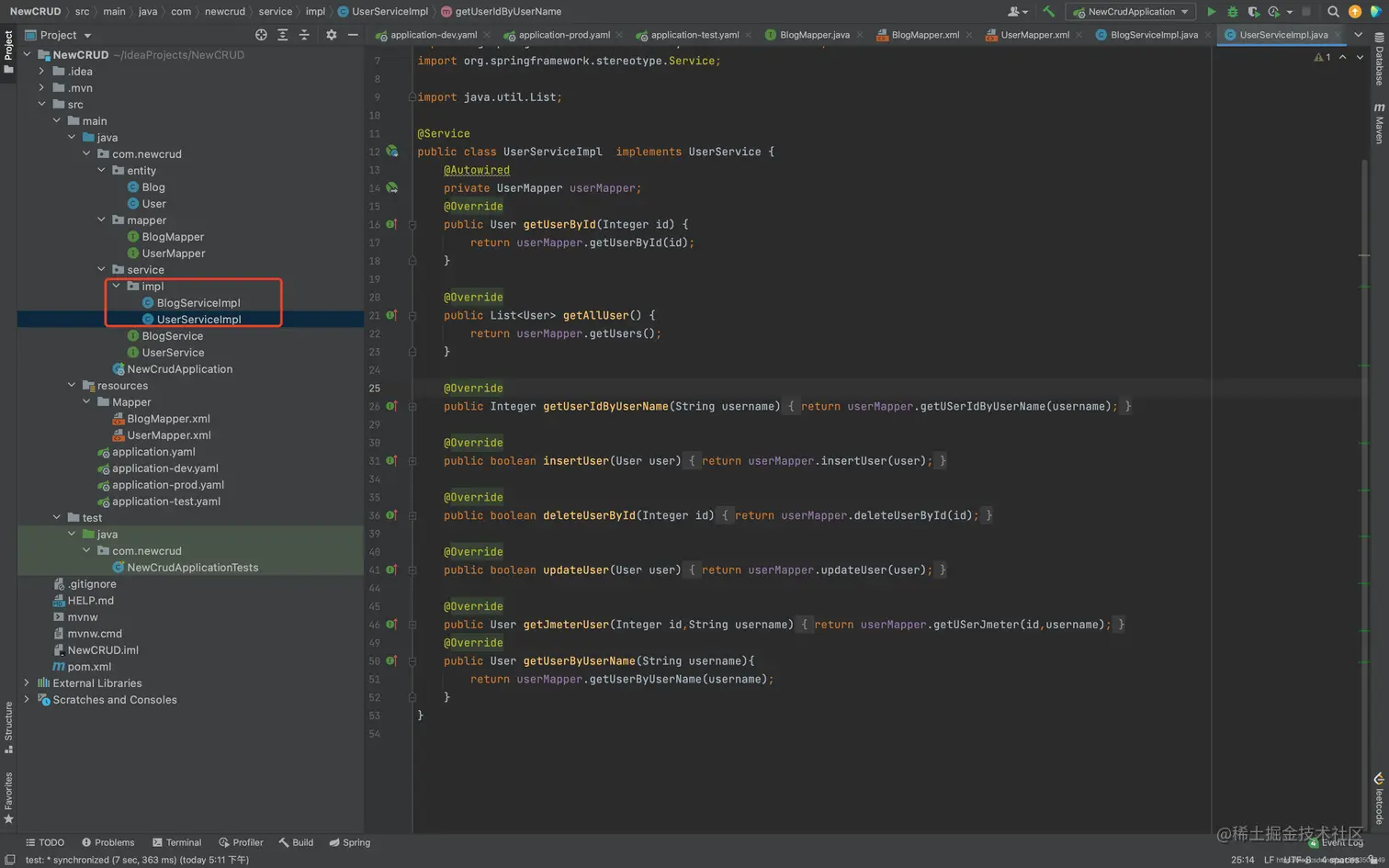The width and height of the screenshot is (1389, 868).
Task: Build project using the hammer icon
Action: pos(1048,11)
